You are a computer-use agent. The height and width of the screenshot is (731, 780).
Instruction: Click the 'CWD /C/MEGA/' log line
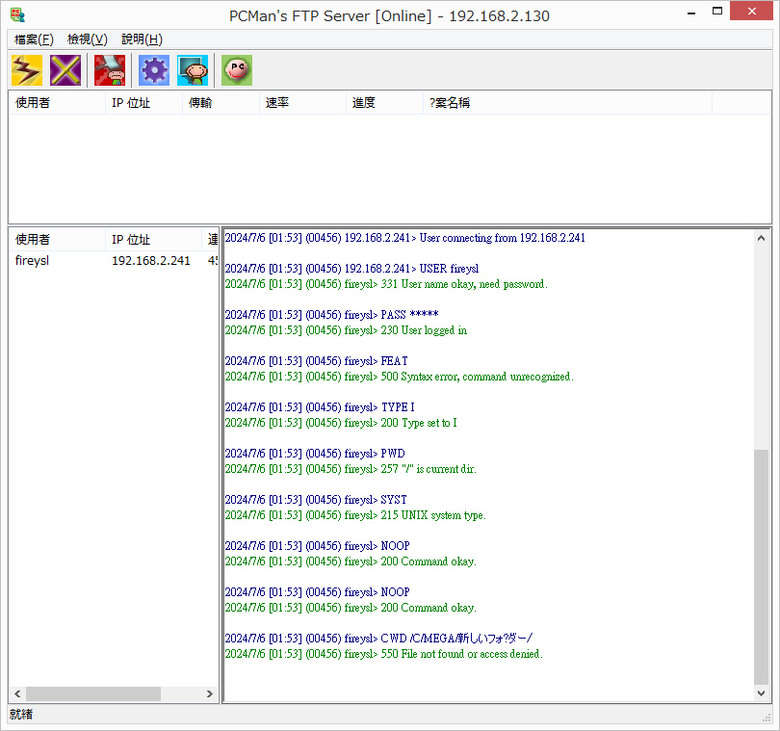pos(379,638)
